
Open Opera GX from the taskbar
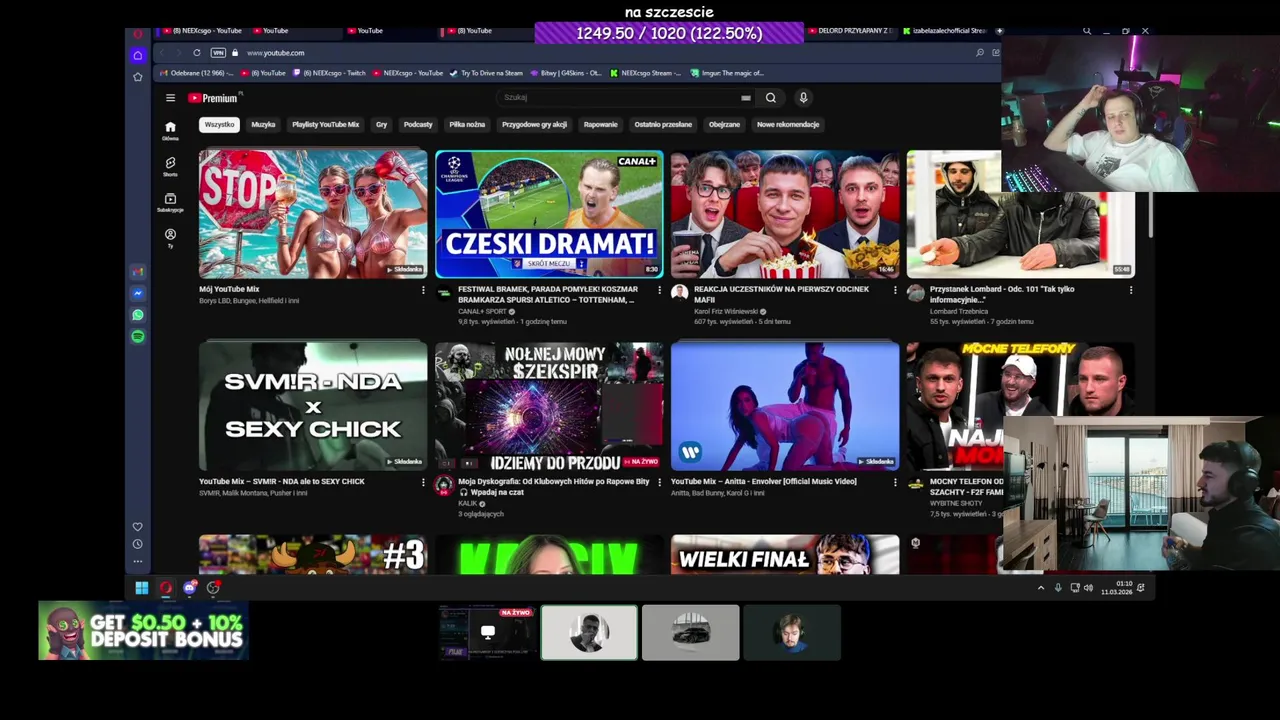(x=166, y=588)
